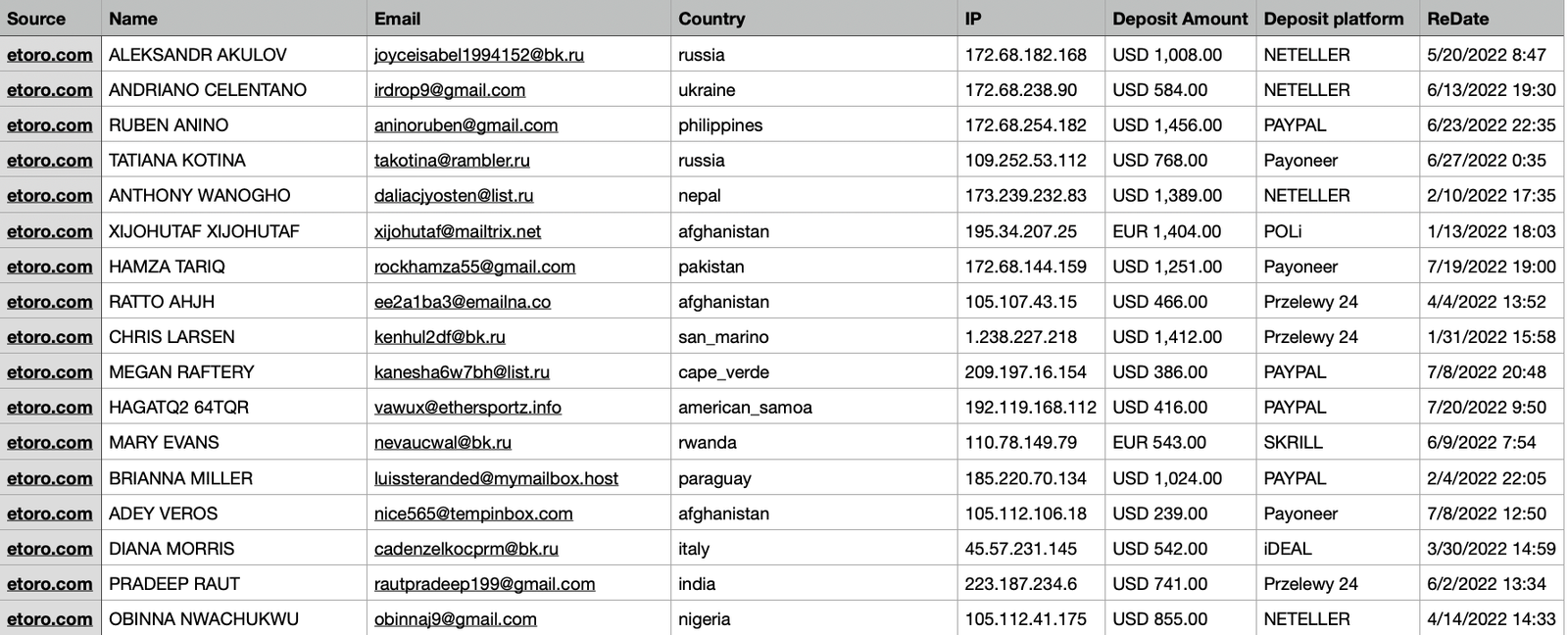The width and height of the screenshot is (1568, 635).
Task: Click the platform cell SKRILL
Action: pyautogui.click(x=1293, y=443)
